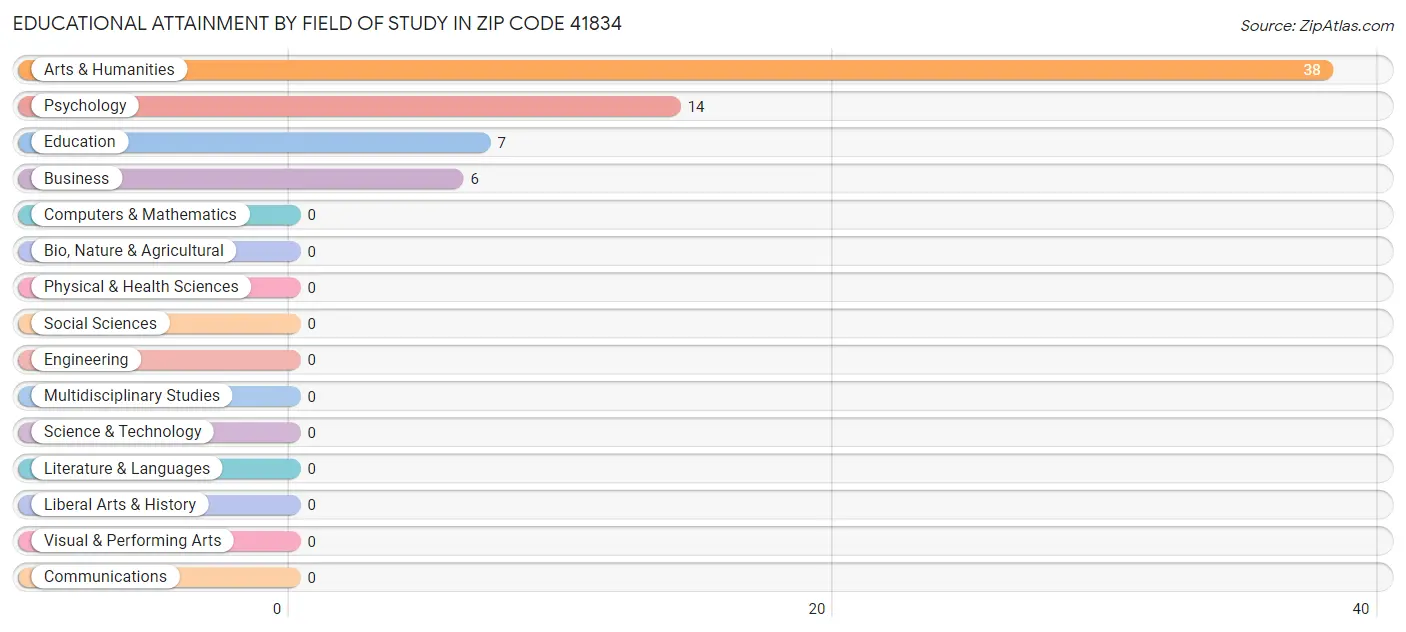Click the 0 value beside Social Sciences
Image resolution: width=1406 pixels, height=632 pixels.
click(311, 324)
